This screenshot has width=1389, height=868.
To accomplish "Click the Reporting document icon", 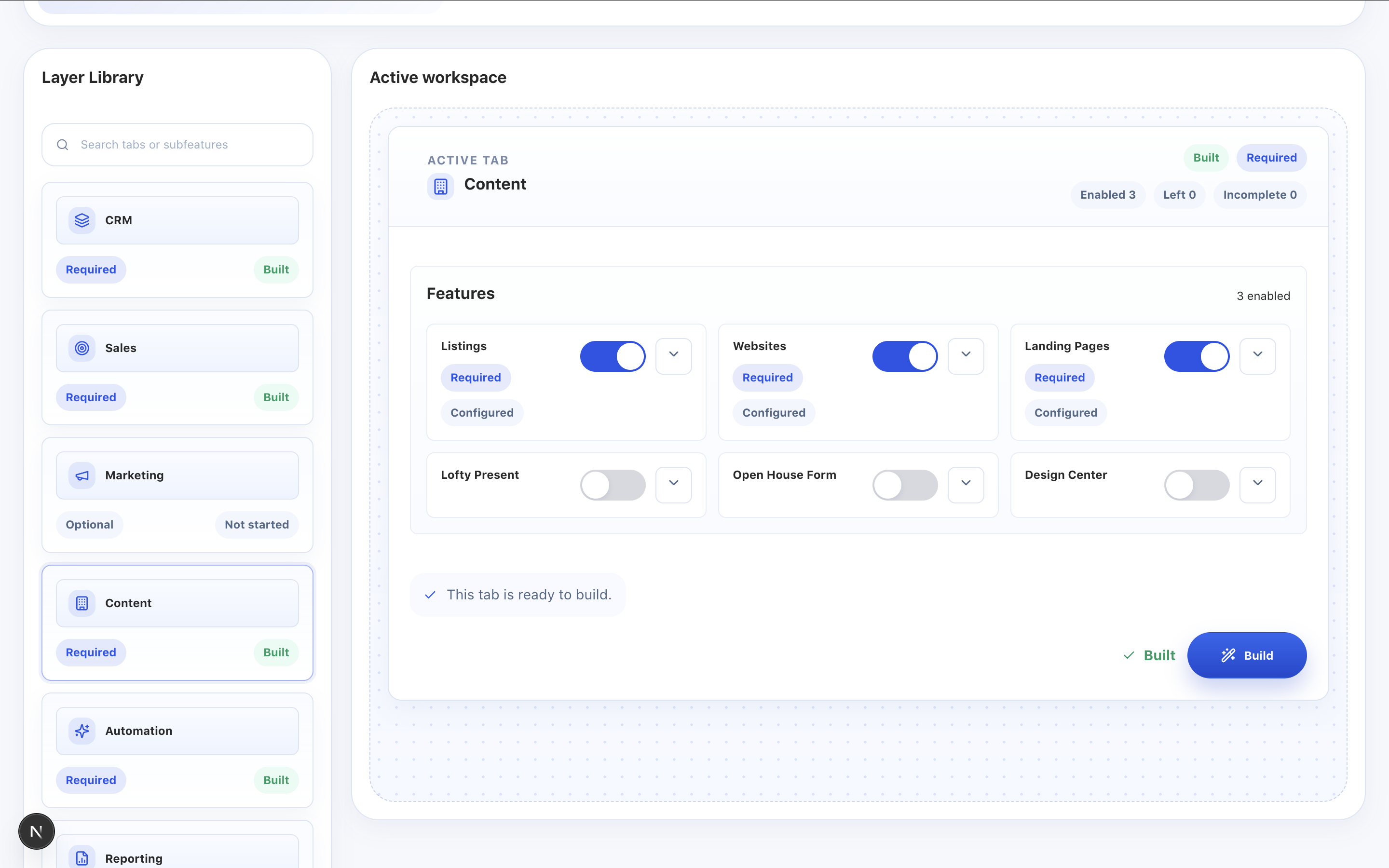I will (x=82, y=858).
